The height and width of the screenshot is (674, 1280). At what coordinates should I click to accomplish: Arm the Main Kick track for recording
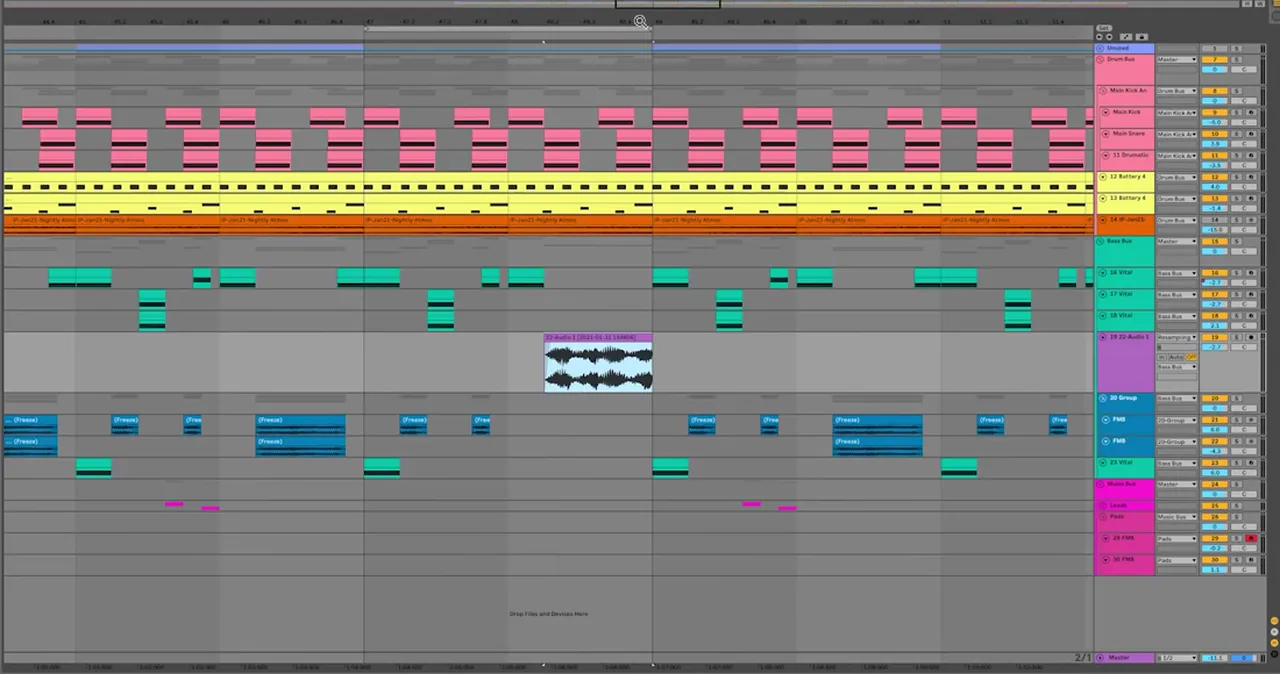(1251, 112)
